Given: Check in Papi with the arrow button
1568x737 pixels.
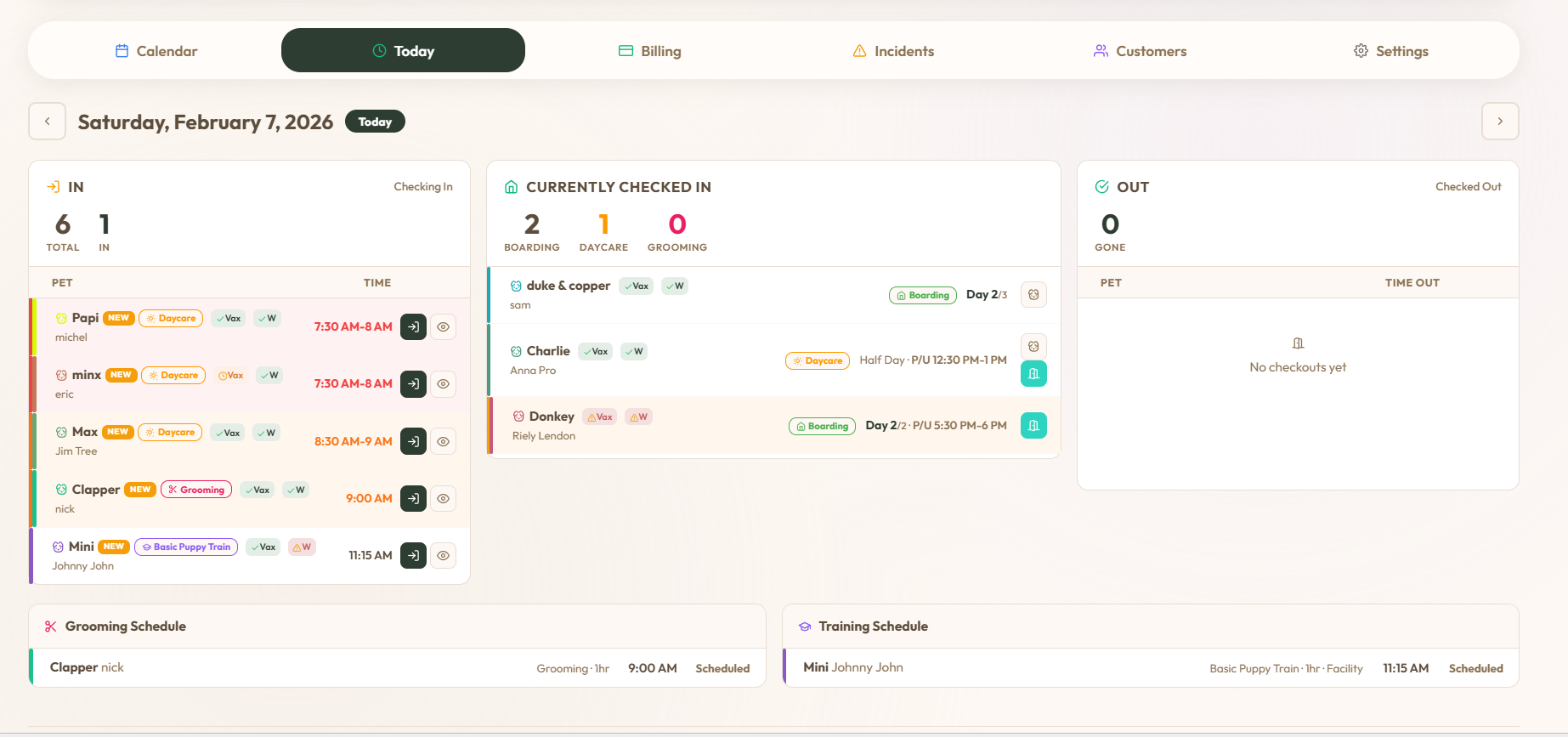Looking at the screenshot, I should 413,326.
